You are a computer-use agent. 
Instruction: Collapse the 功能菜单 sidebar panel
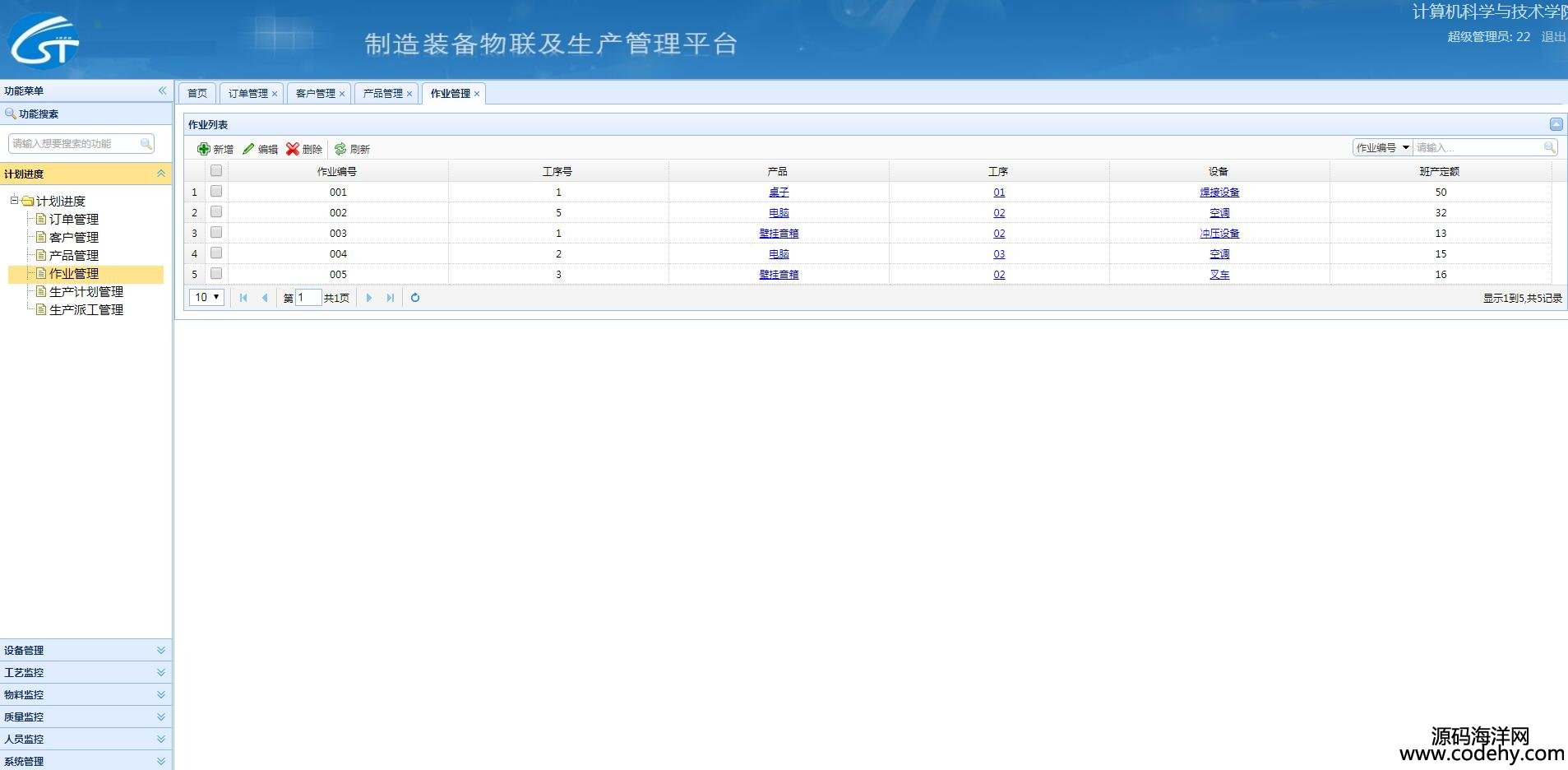tap(162, 90)
